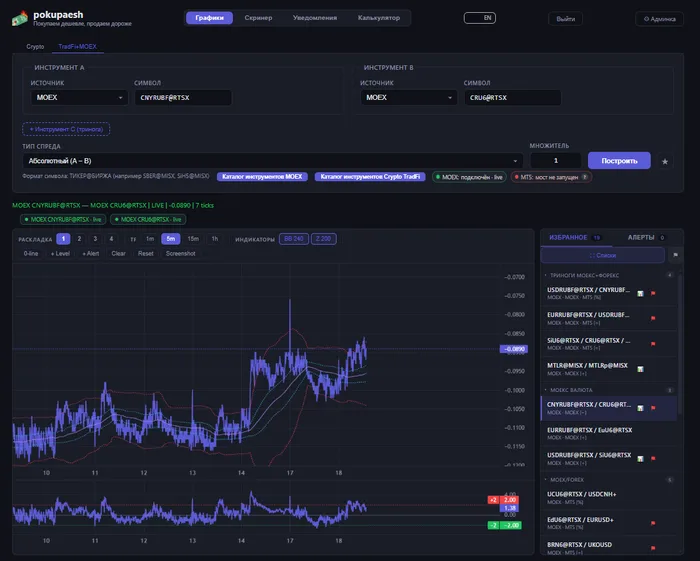The image size is (700, 561).
Task: Select layout 1
Action: 63,239
